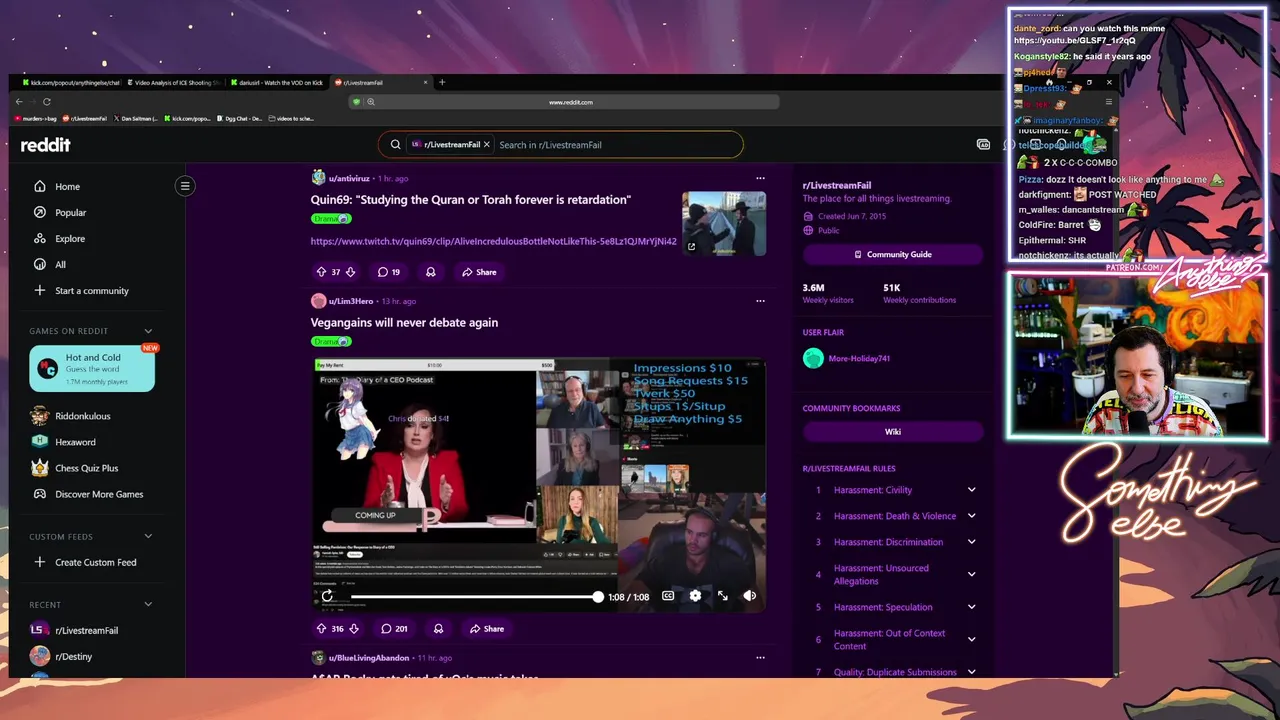Expand rule 6 Out of Context Content
The height and width of the screenshot is (720, 1280).
point(971,640)
